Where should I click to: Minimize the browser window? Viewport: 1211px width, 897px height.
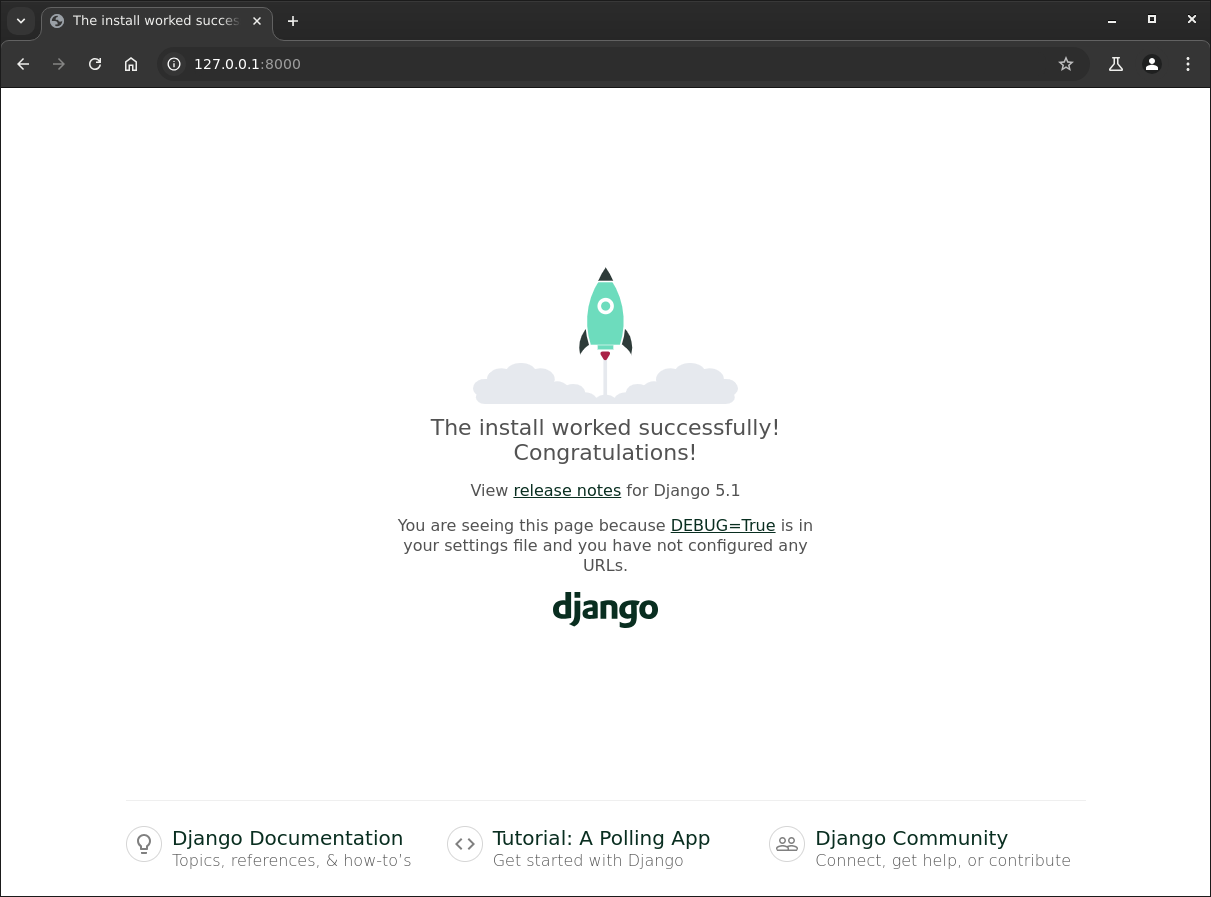coord(1112,20)
